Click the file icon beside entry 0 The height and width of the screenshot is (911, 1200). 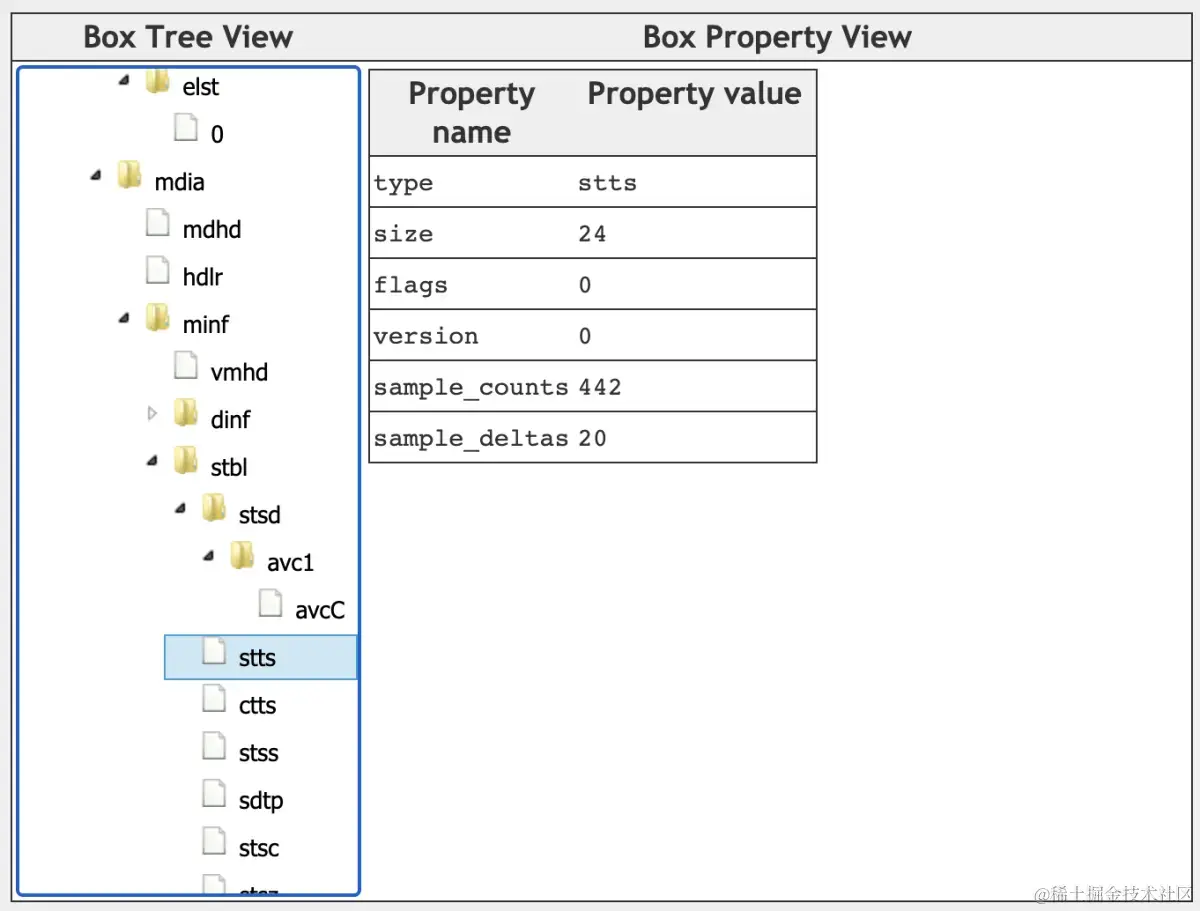[186, 130]
